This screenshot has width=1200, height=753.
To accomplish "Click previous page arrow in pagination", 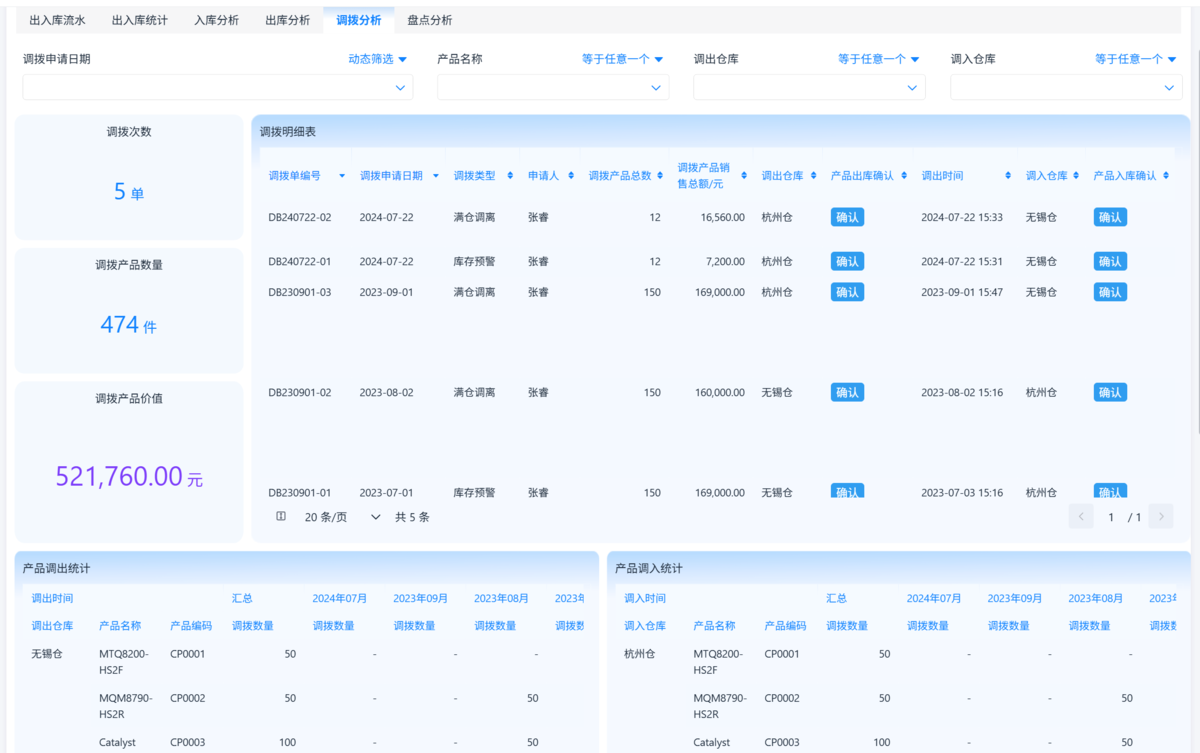I will 1081,517.
